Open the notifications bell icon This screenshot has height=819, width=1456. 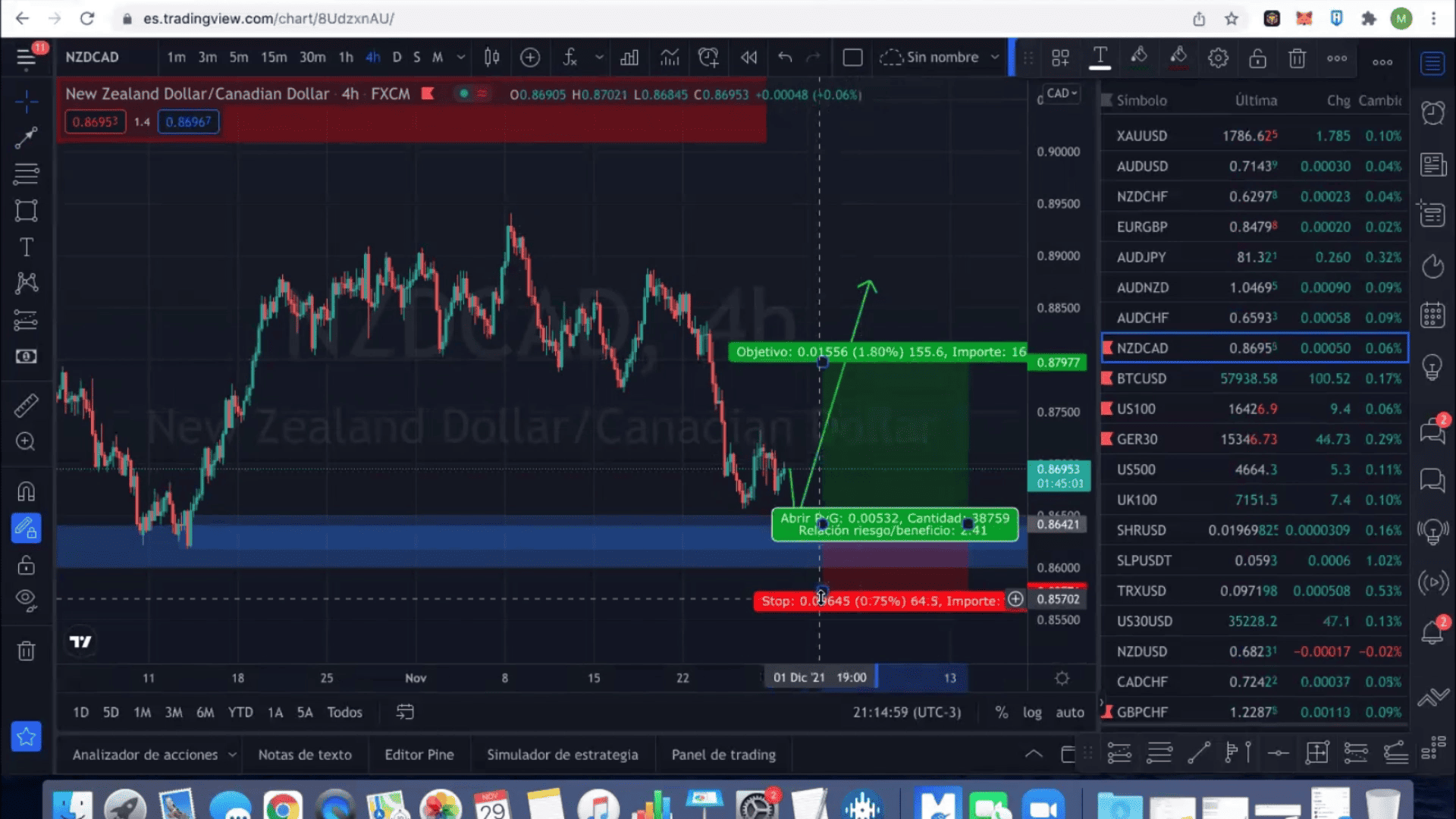point(1432,632)
